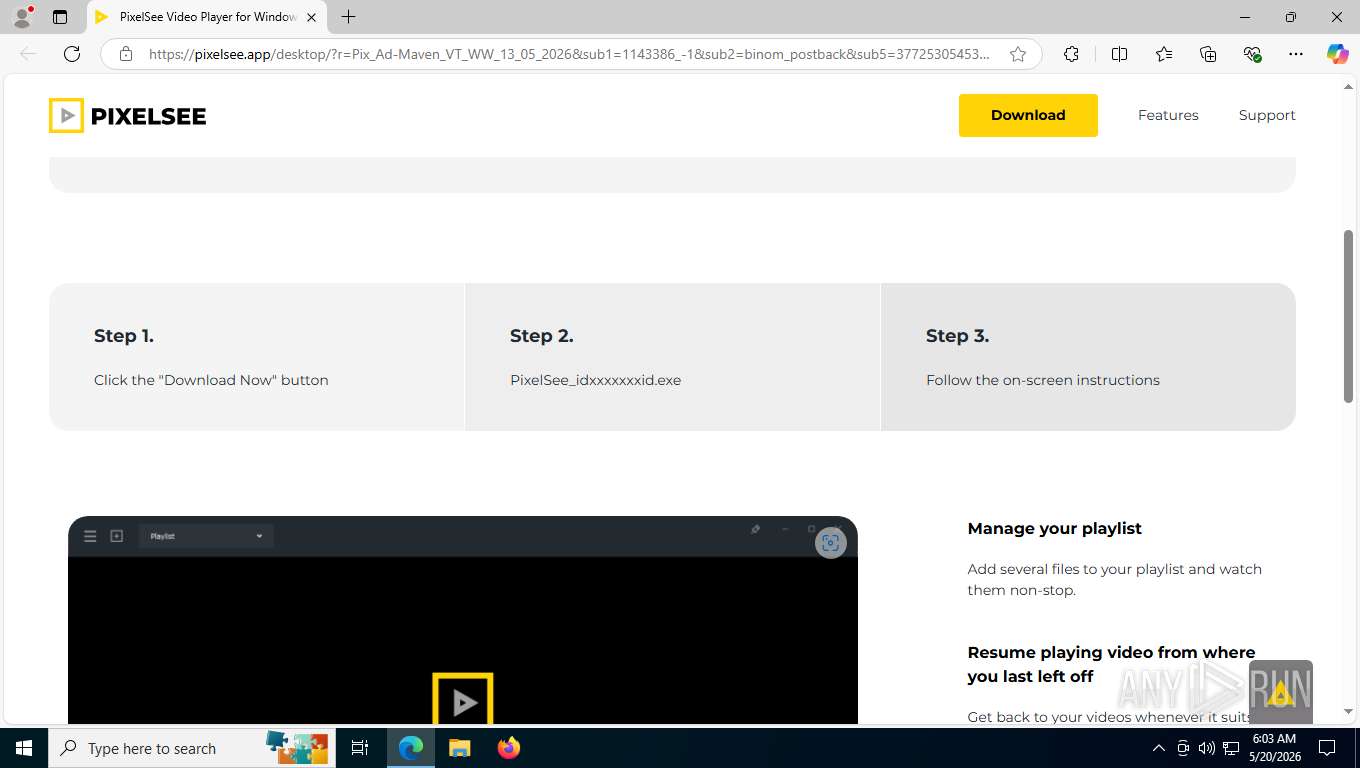Open the volume control tray icon
Screen dimensions: 1360x768
tap(1206, 748)
